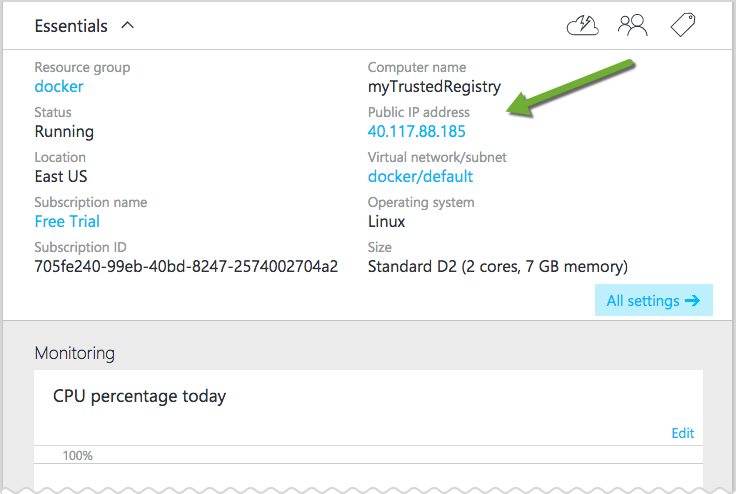Screen dimensions: 736x494
Task: Click the East US location value
Action: (61, 177)
